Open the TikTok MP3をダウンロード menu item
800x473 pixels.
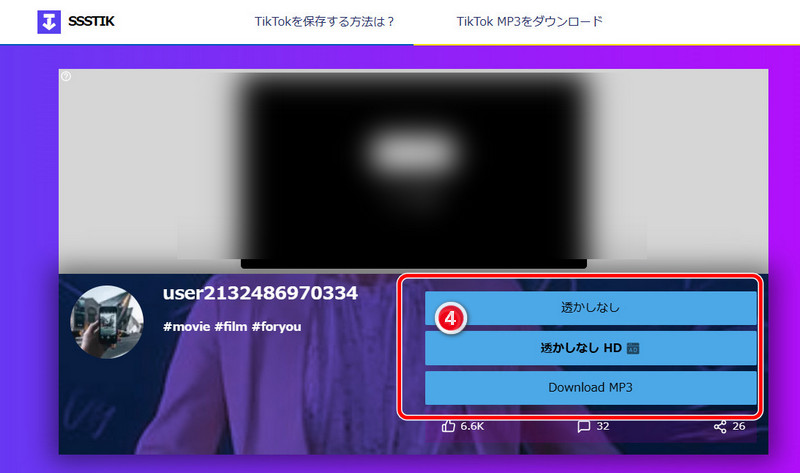529,21
